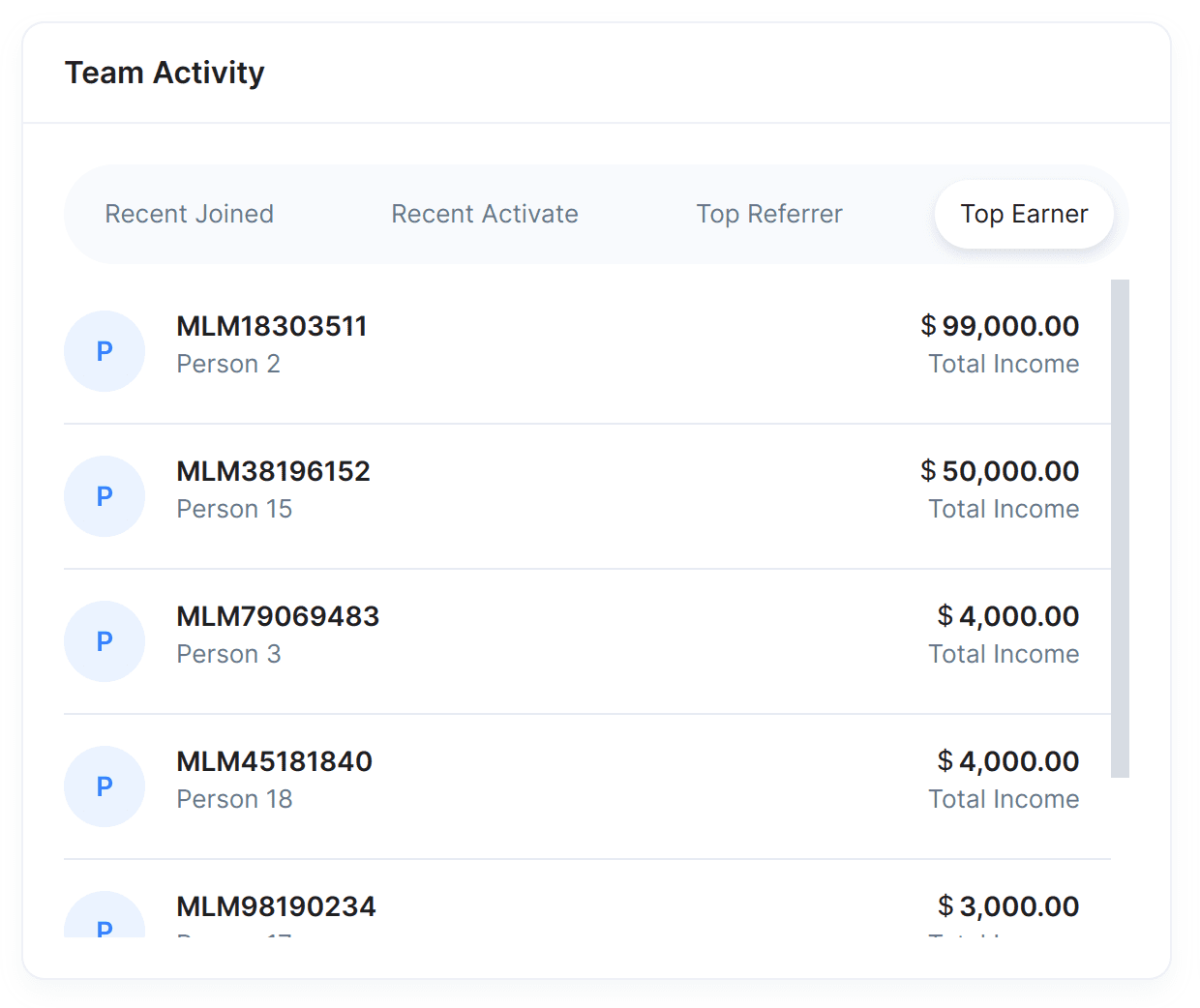The width and height of the screenshot is (1200, 1008).
Task: Click member ID MLM18303511
Action: (272, 326)
